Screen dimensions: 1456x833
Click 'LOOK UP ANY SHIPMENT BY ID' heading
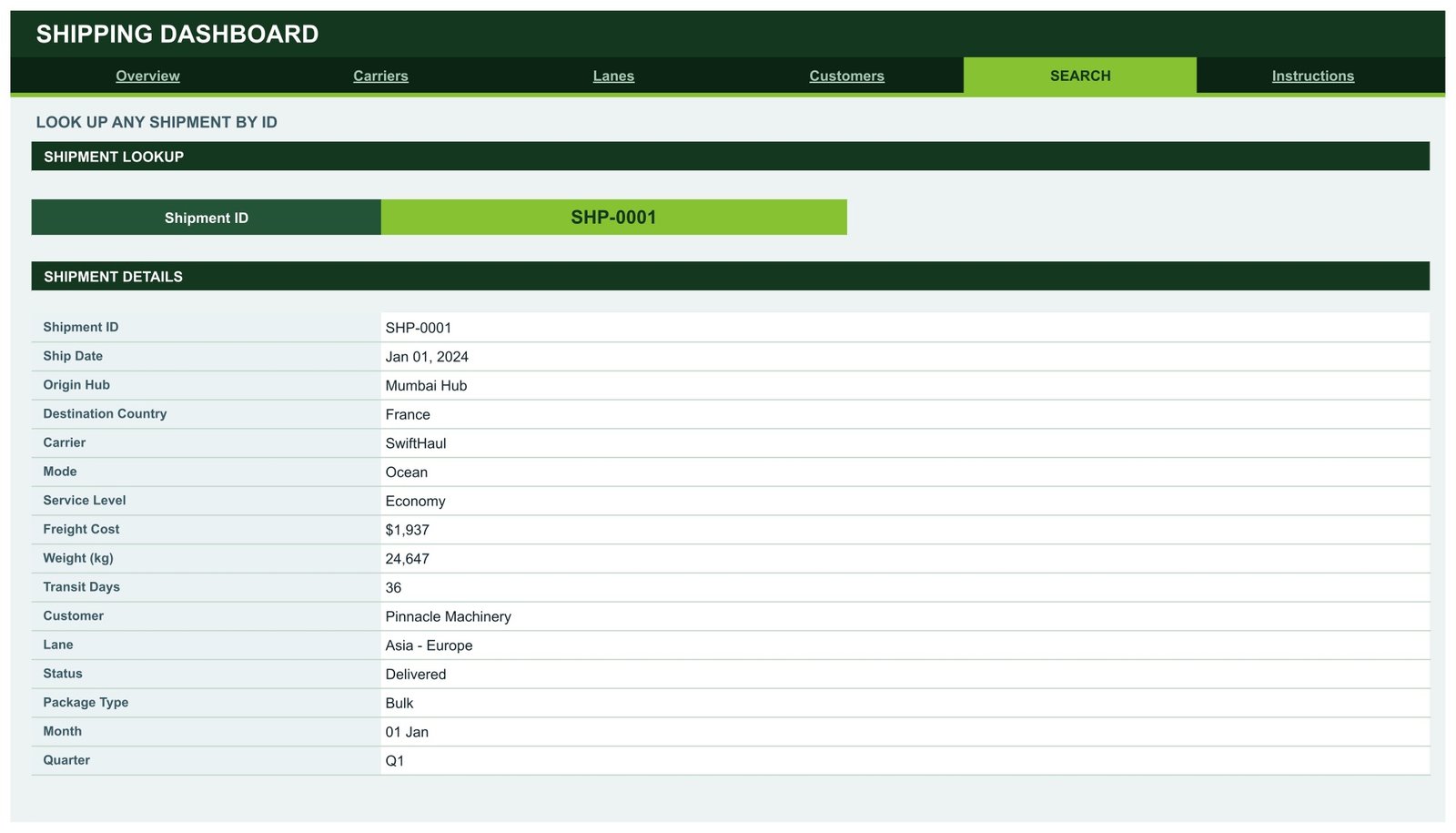coord(157,122)
